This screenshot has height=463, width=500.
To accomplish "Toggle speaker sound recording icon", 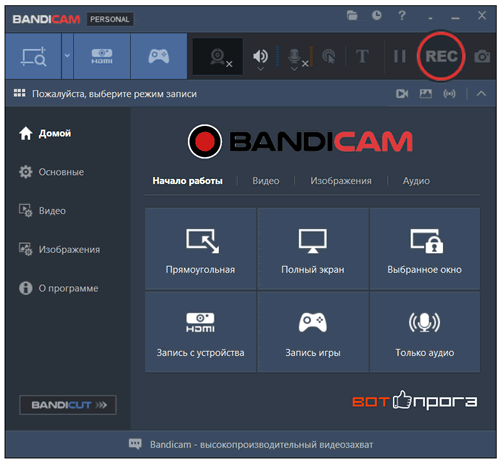I will 260,56.
